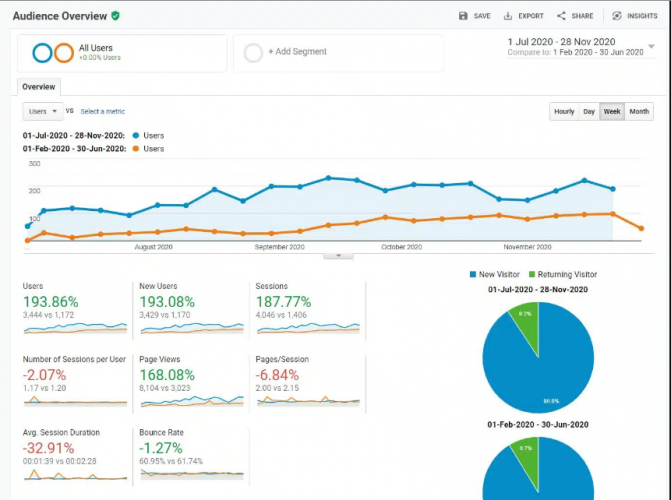Click the blue Users legend dot
Viewport: 671px width, 500px height.
click(x=136, y=135)
